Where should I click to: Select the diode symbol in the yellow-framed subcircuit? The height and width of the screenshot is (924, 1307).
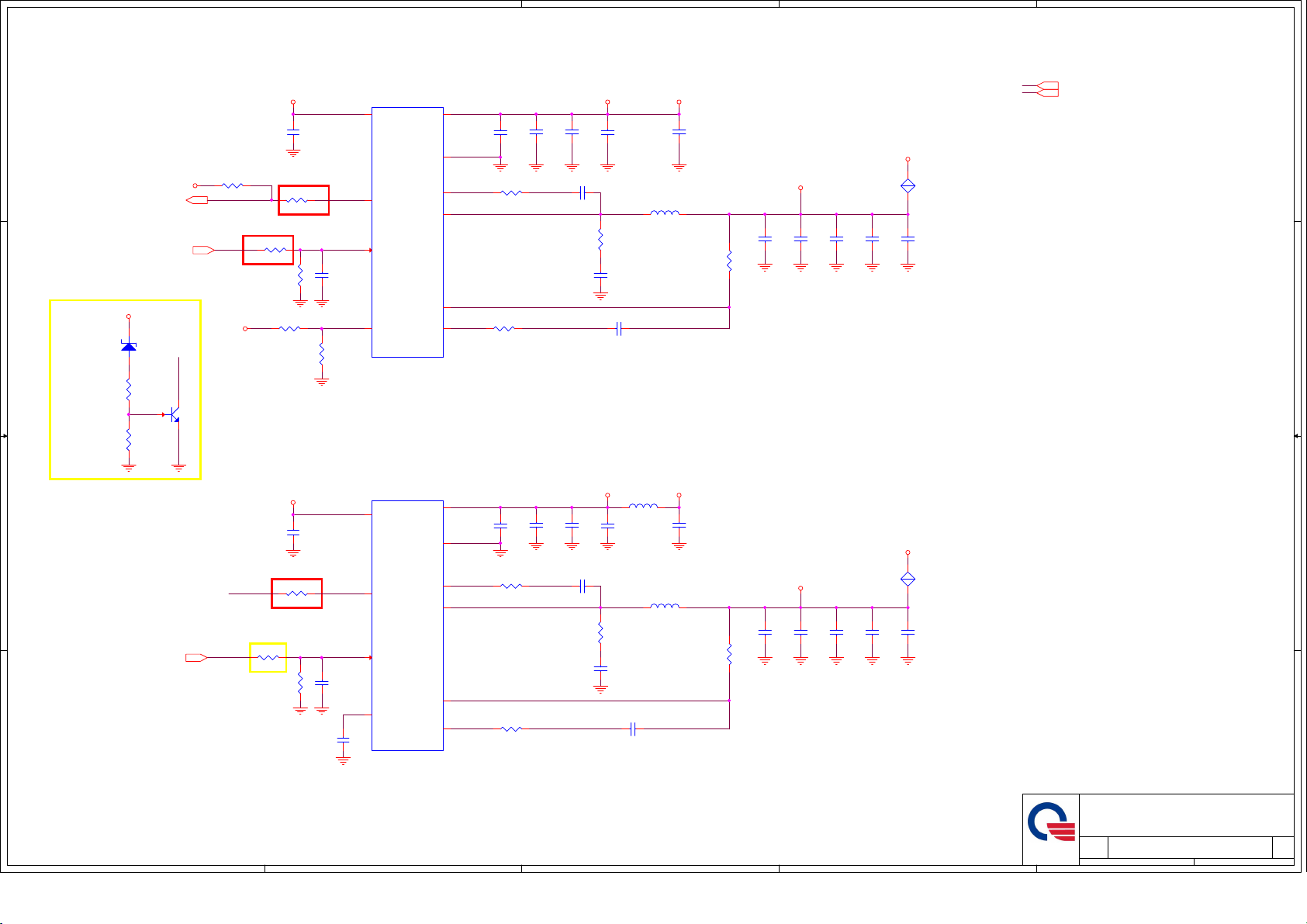point(129,345)
